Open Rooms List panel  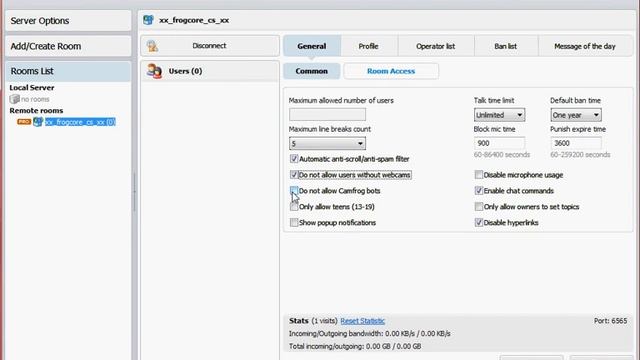coord(68,71)
